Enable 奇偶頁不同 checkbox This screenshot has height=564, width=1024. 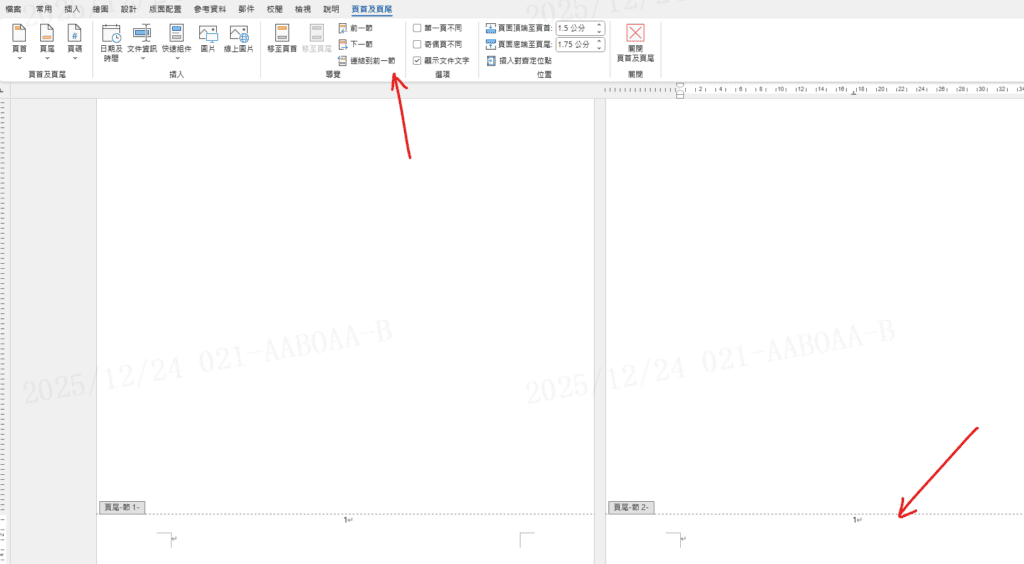[x=418, y=44]
